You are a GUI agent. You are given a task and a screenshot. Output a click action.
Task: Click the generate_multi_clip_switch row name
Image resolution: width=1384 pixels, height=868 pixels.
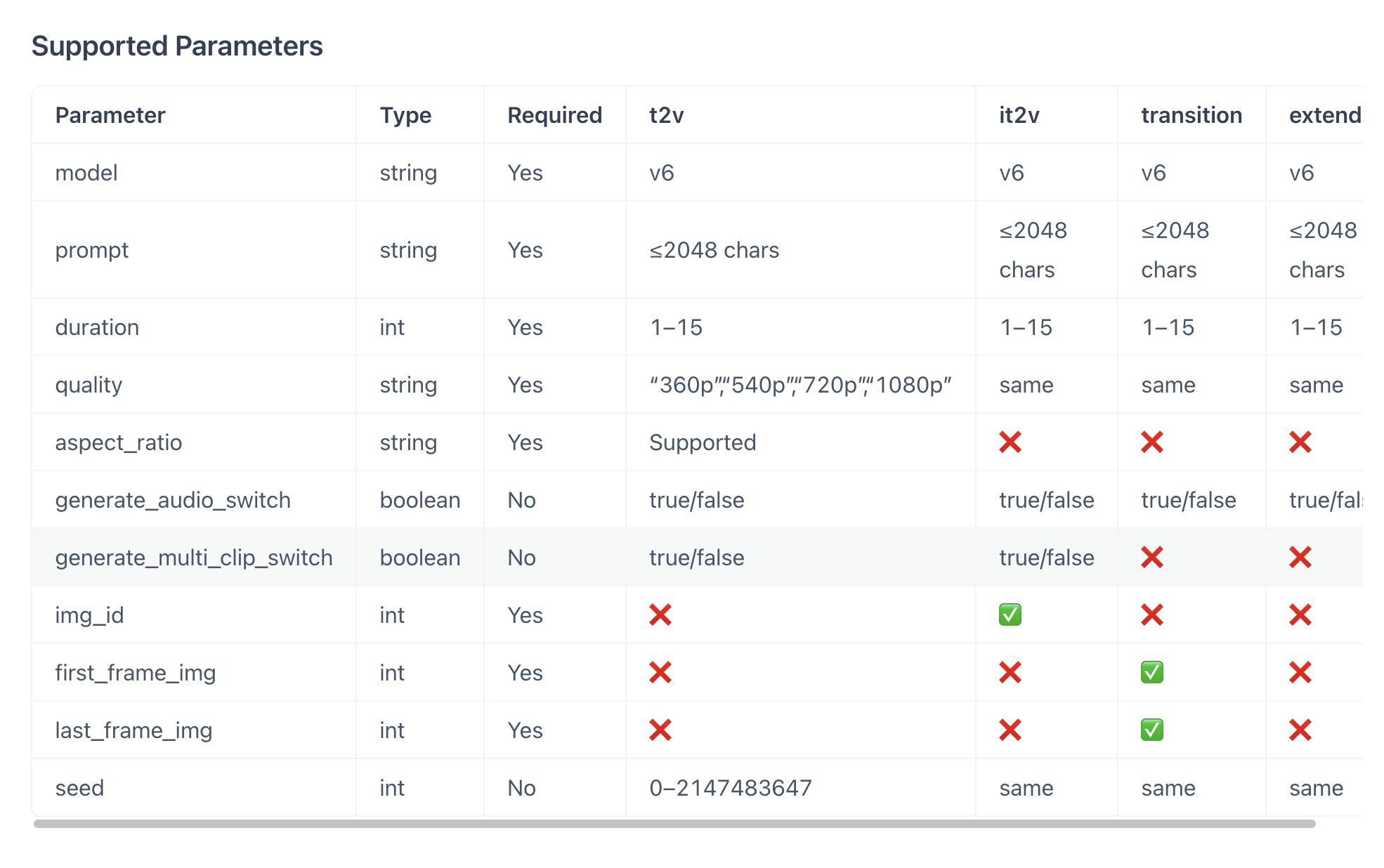(194, 558)
